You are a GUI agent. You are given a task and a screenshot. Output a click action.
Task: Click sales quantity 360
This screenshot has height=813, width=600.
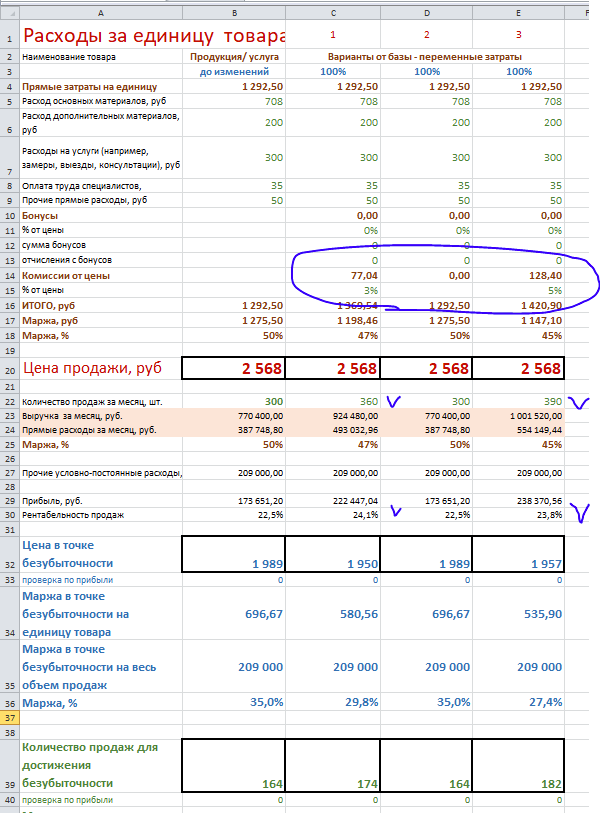click(369, 402)
